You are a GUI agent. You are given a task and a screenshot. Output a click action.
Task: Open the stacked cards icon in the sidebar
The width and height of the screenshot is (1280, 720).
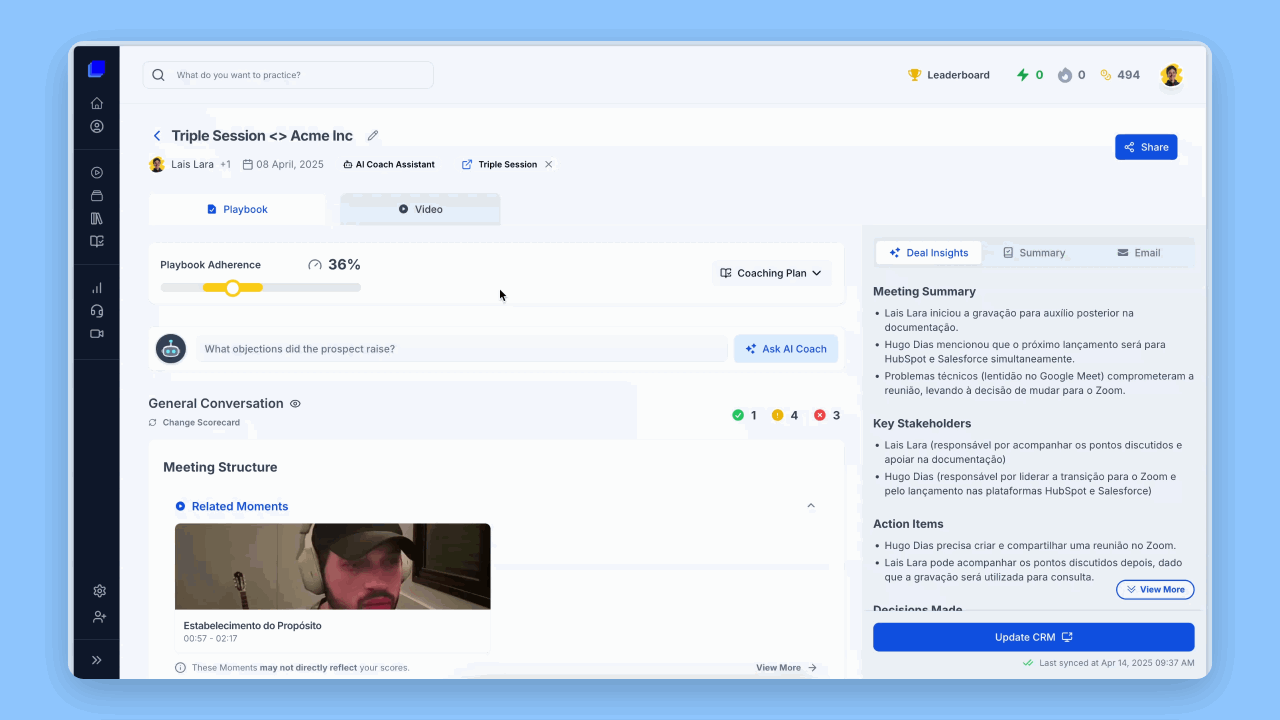[x=97, y=195]
